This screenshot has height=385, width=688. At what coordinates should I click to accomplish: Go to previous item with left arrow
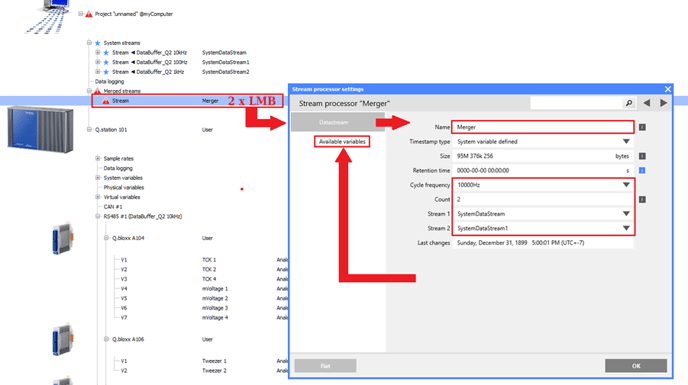point(647,103)
